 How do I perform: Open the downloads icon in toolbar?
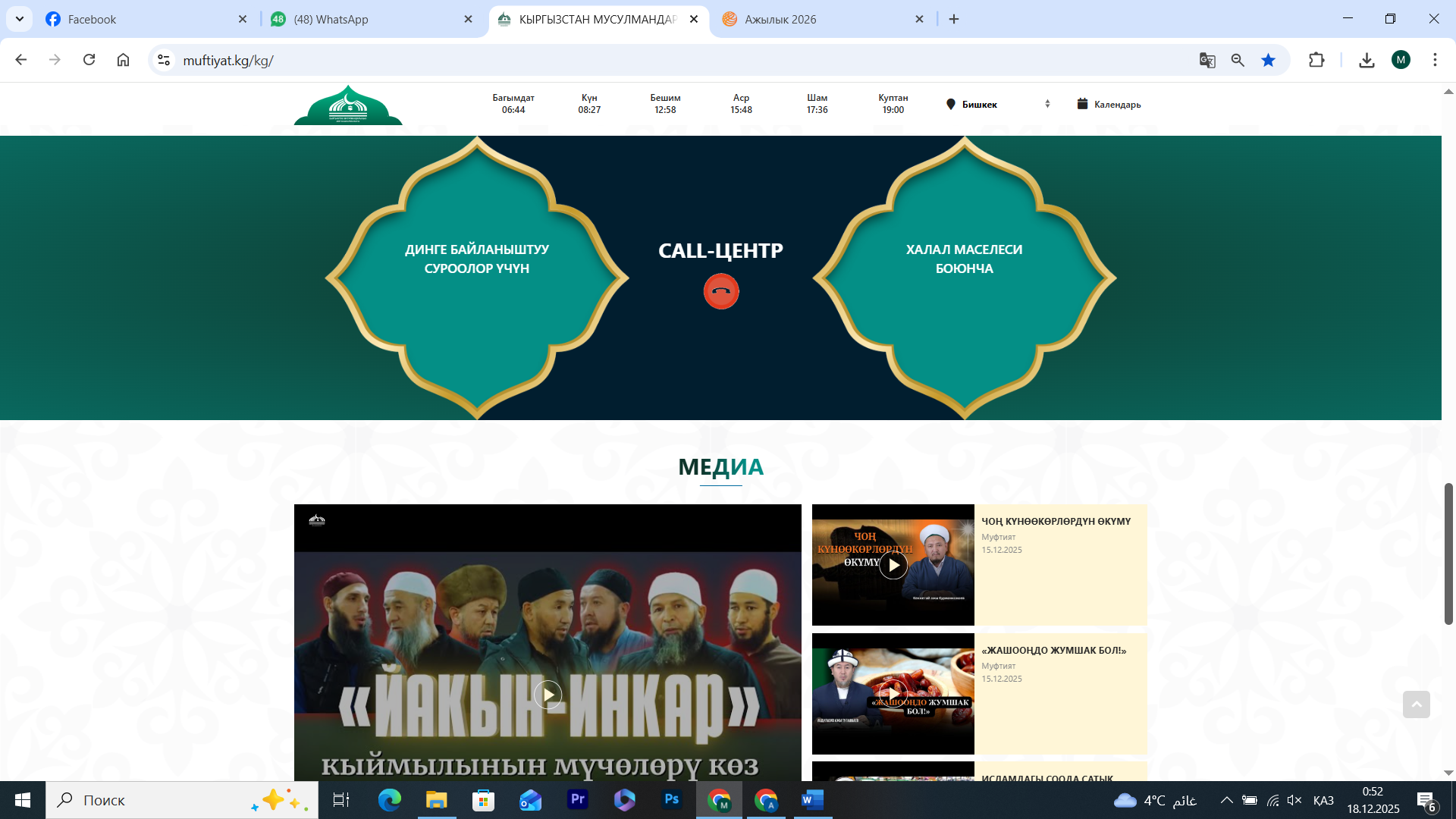(1367, 61)
